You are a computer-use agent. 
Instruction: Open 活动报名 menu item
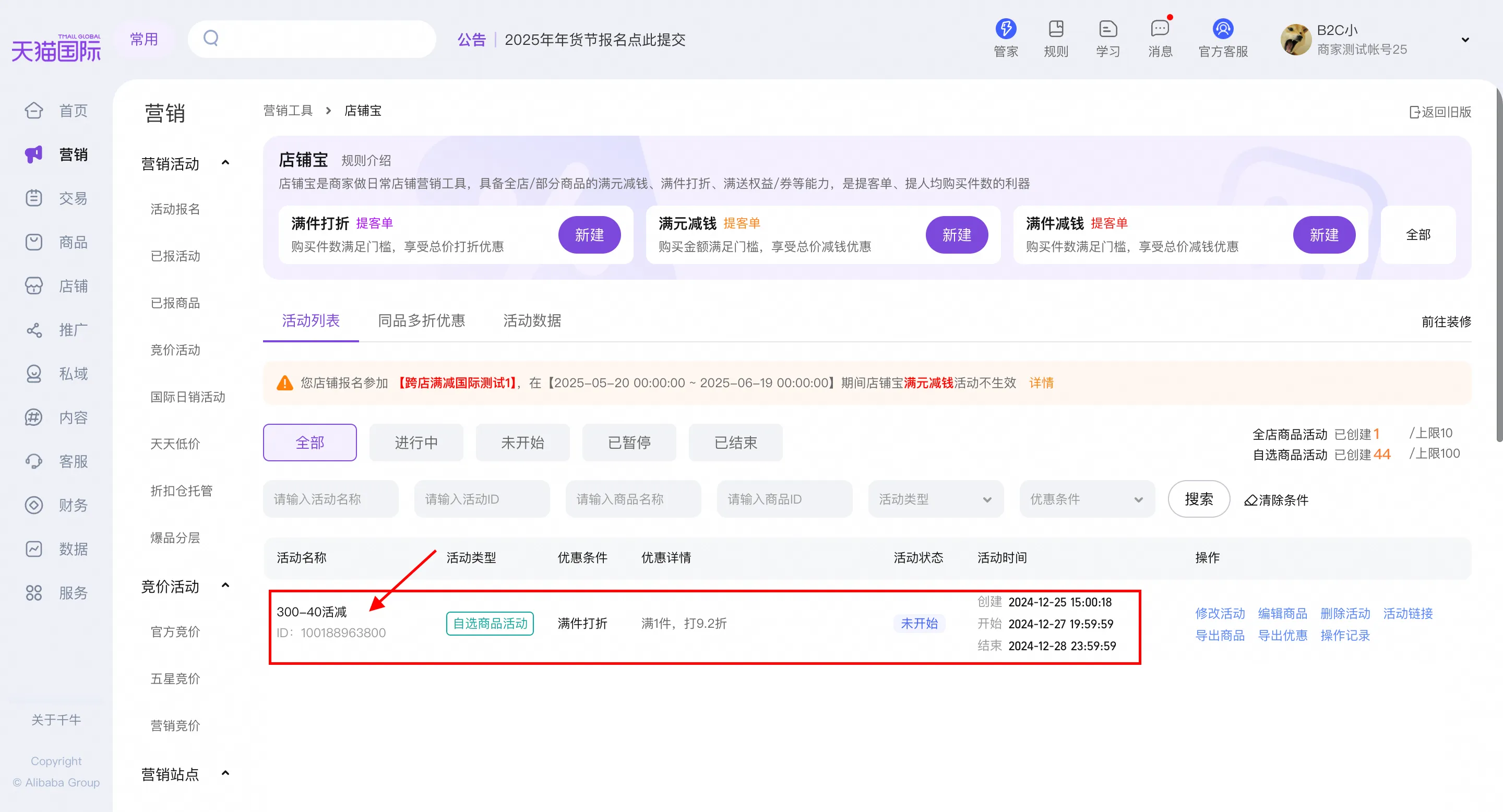(x=175, y=209)
